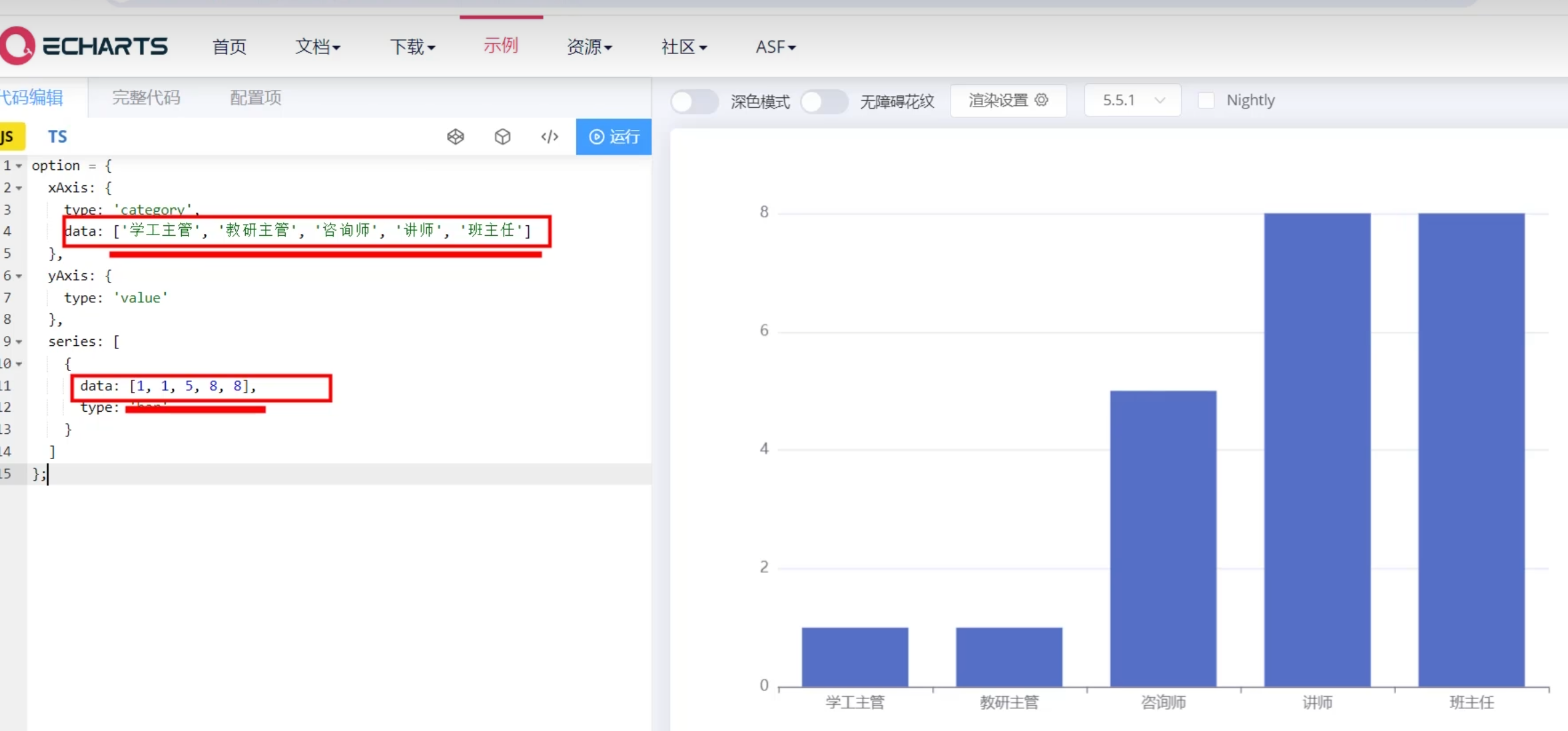
Task: Toggle the 无障碍花纹 decal pattern switch
Action: click(x=824, y=101)
